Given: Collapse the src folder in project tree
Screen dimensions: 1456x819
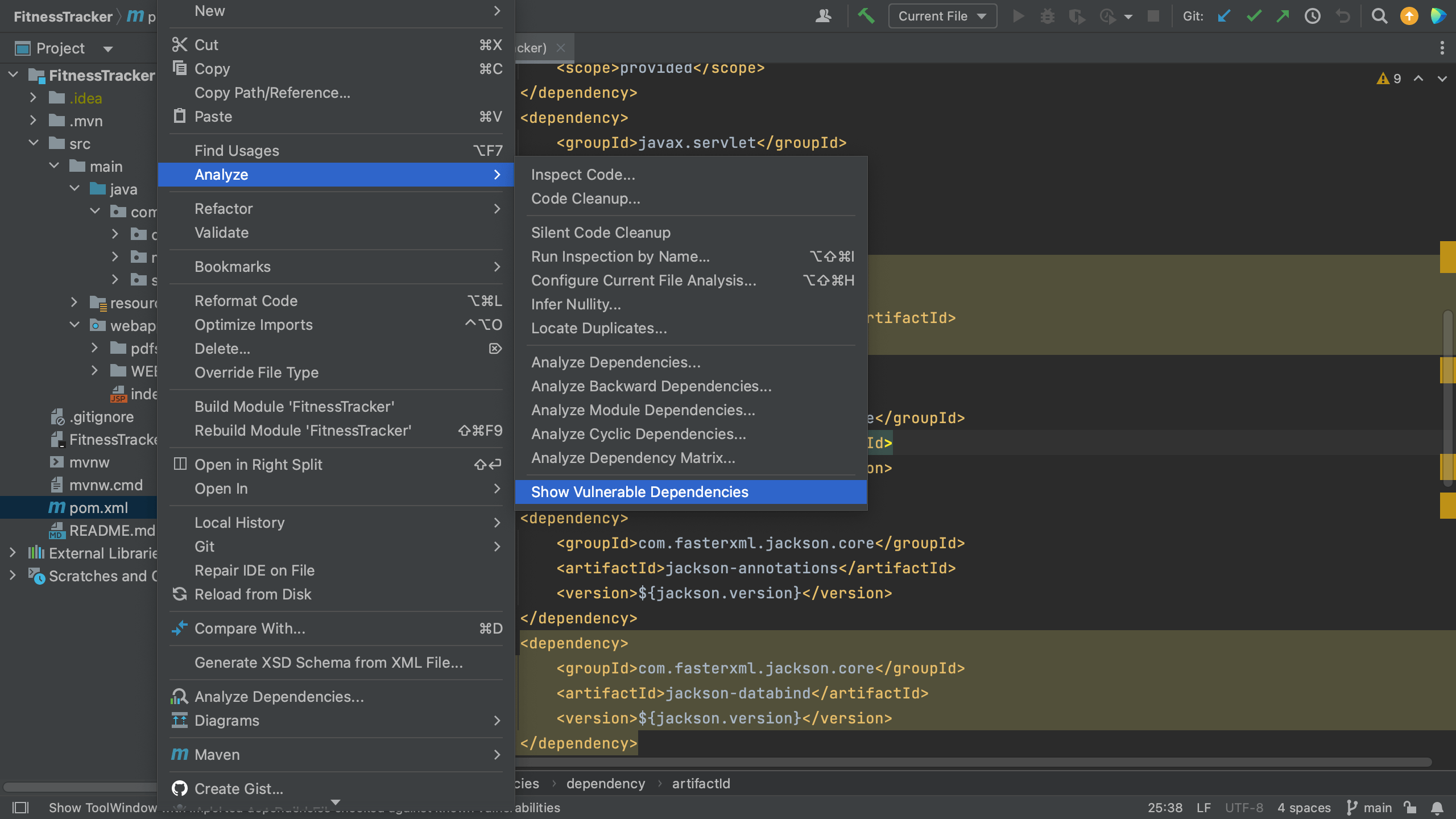Looking at the screenshot, I should (33, 143).
